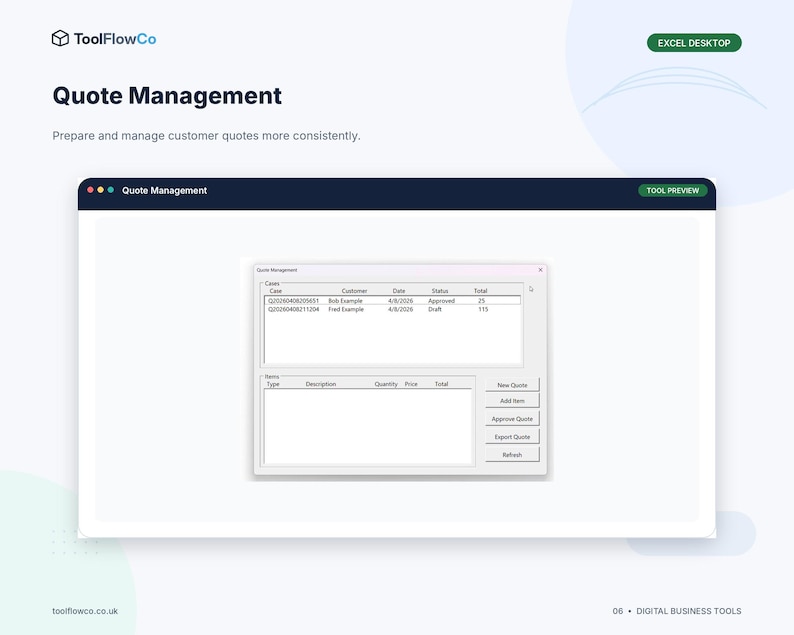Close the Quote Management dialog
The height and width of the screenshot is (635, 794).
[x=540, y=270]
